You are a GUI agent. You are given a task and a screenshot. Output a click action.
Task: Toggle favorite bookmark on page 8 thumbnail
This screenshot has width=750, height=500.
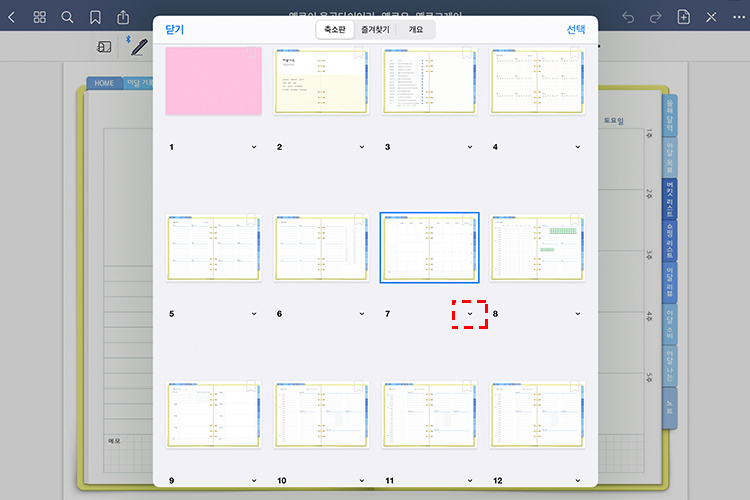(574, 220)
